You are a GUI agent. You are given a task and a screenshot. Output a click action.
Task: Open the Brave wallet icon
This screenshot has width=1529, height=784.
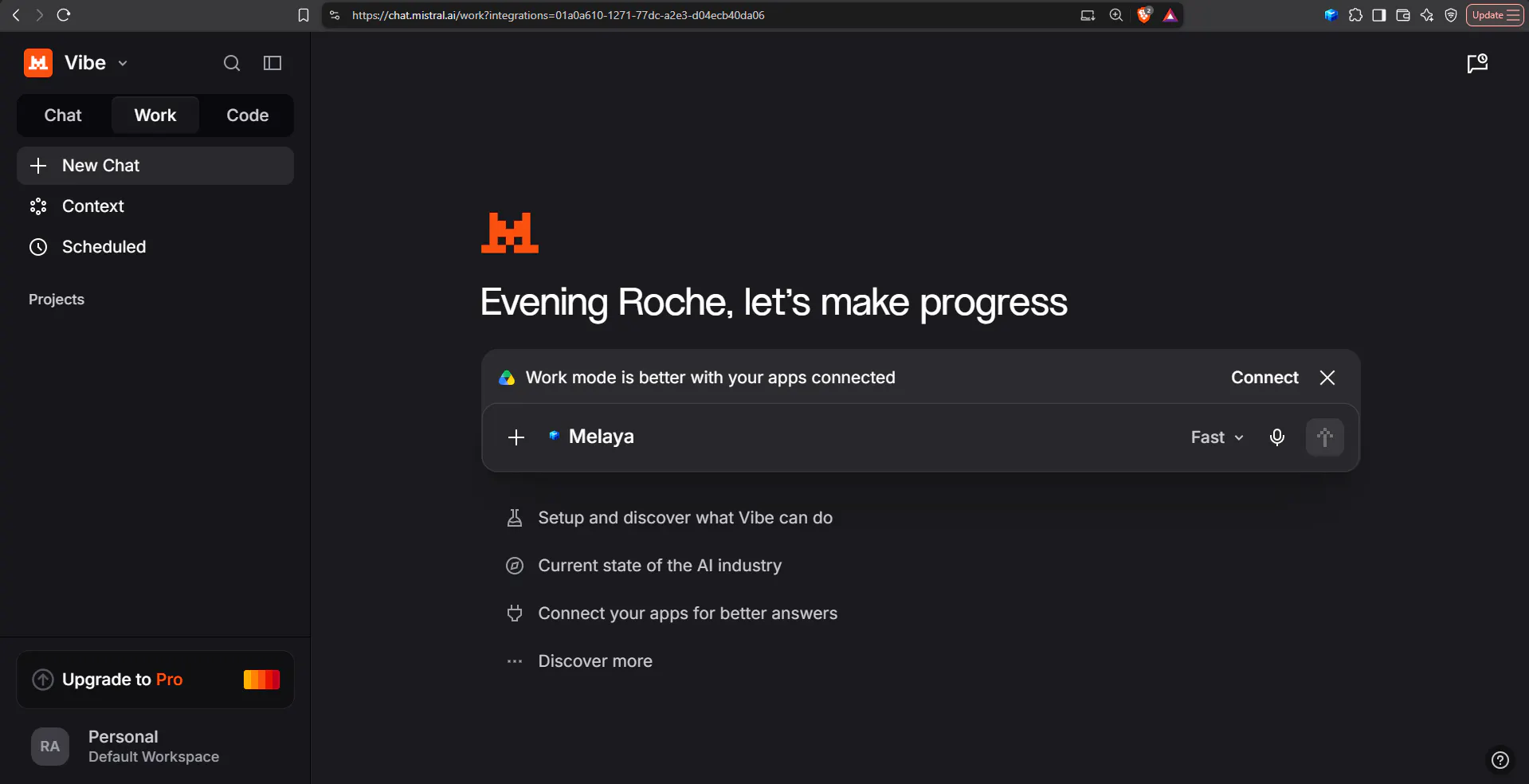click(1403, 15)
